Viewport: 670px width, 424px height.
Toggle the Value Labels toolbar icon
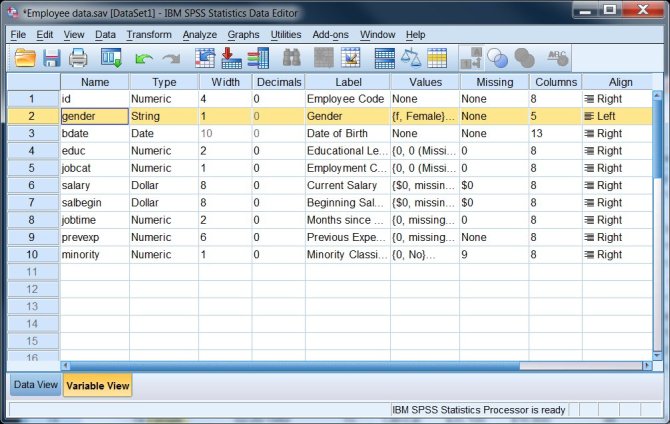[472, 58]
